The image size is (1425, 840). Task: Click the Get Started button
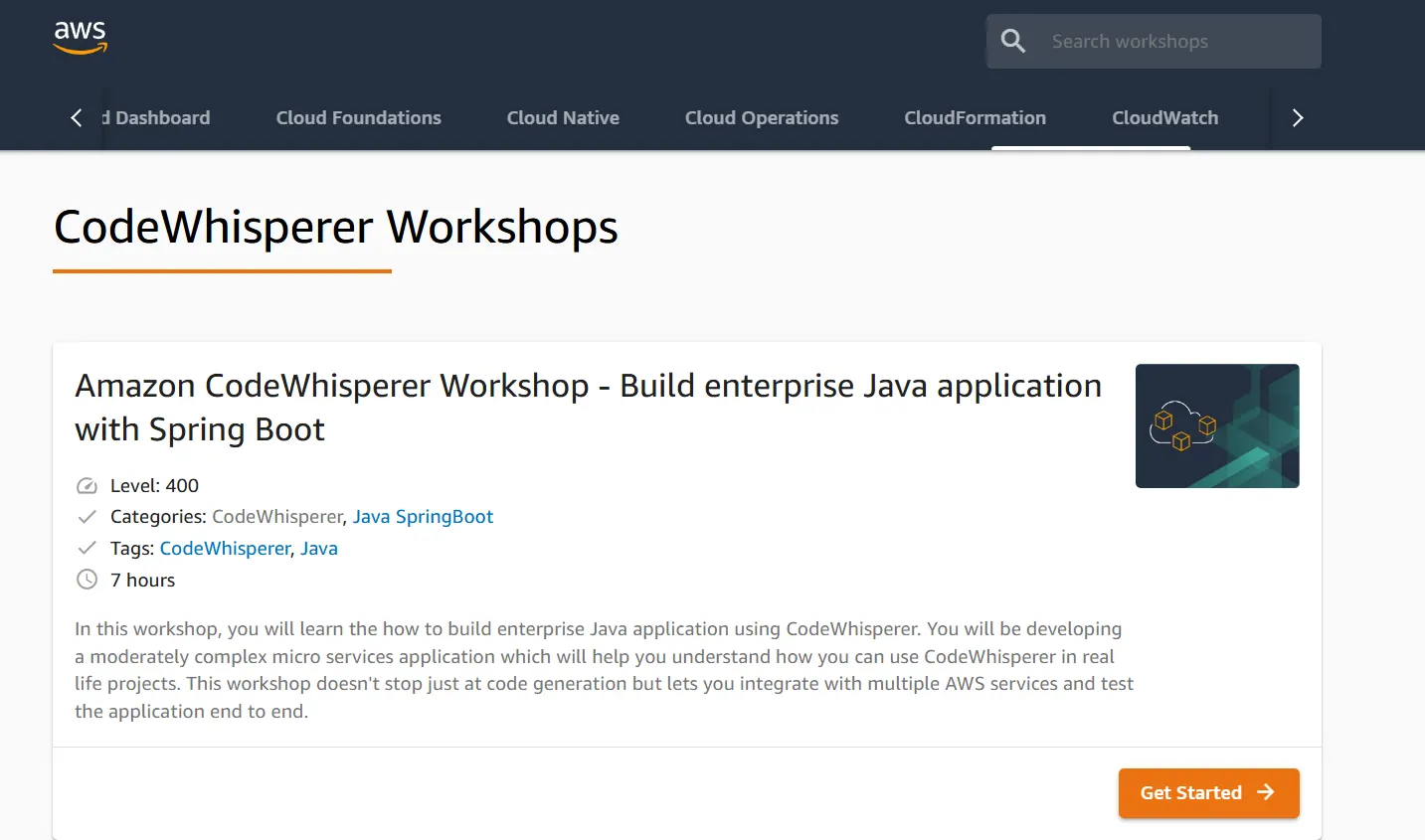[1208, 792]
